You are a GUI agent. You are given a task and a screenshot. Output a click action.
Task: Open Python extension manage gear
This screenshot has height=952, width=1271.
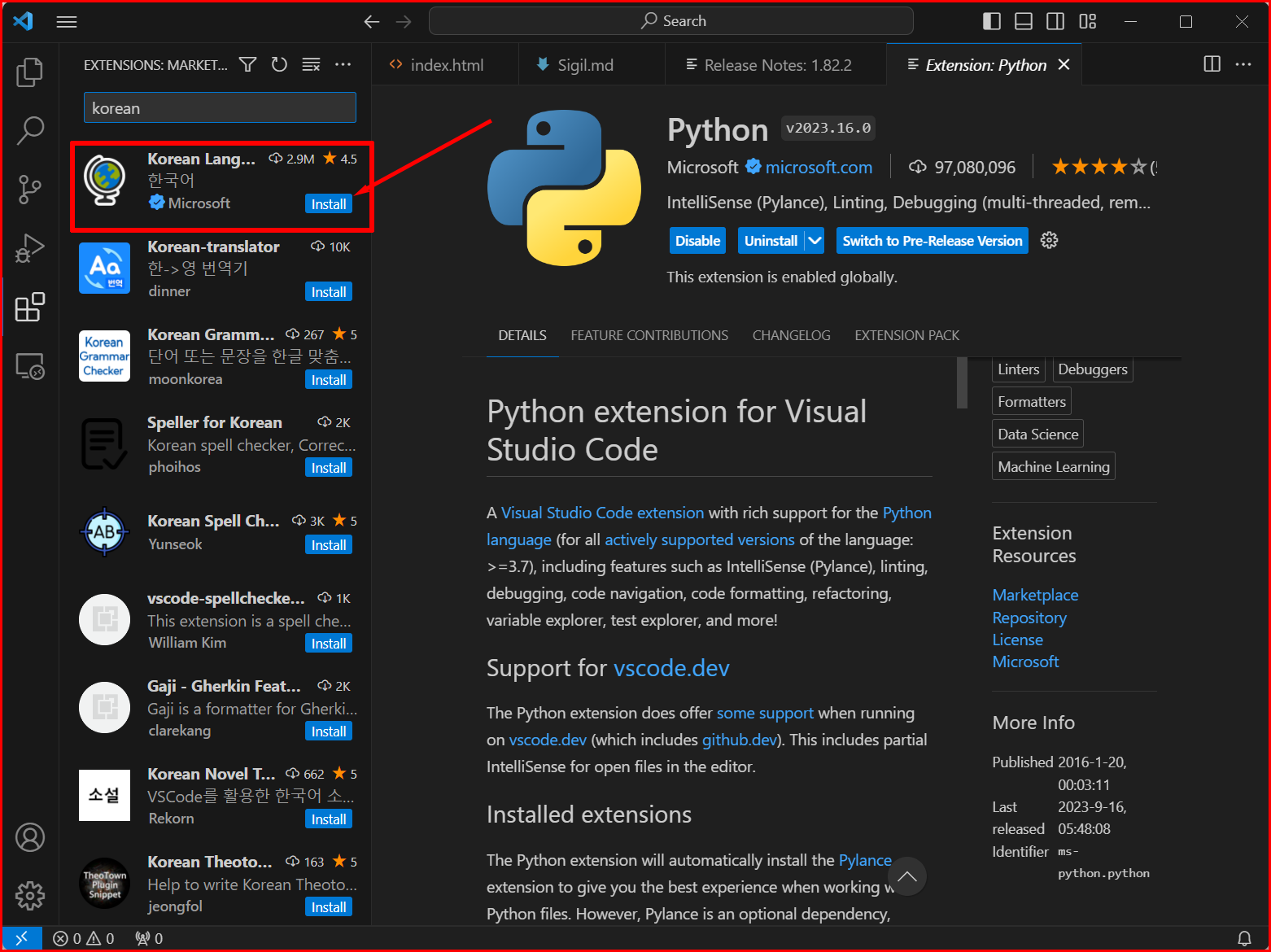tap(1050, 240)
